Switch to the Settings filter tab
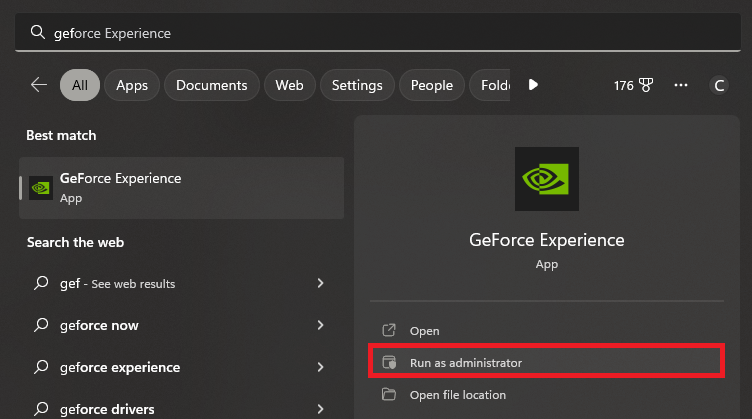The image size is (752, 419). coord(355,85)
